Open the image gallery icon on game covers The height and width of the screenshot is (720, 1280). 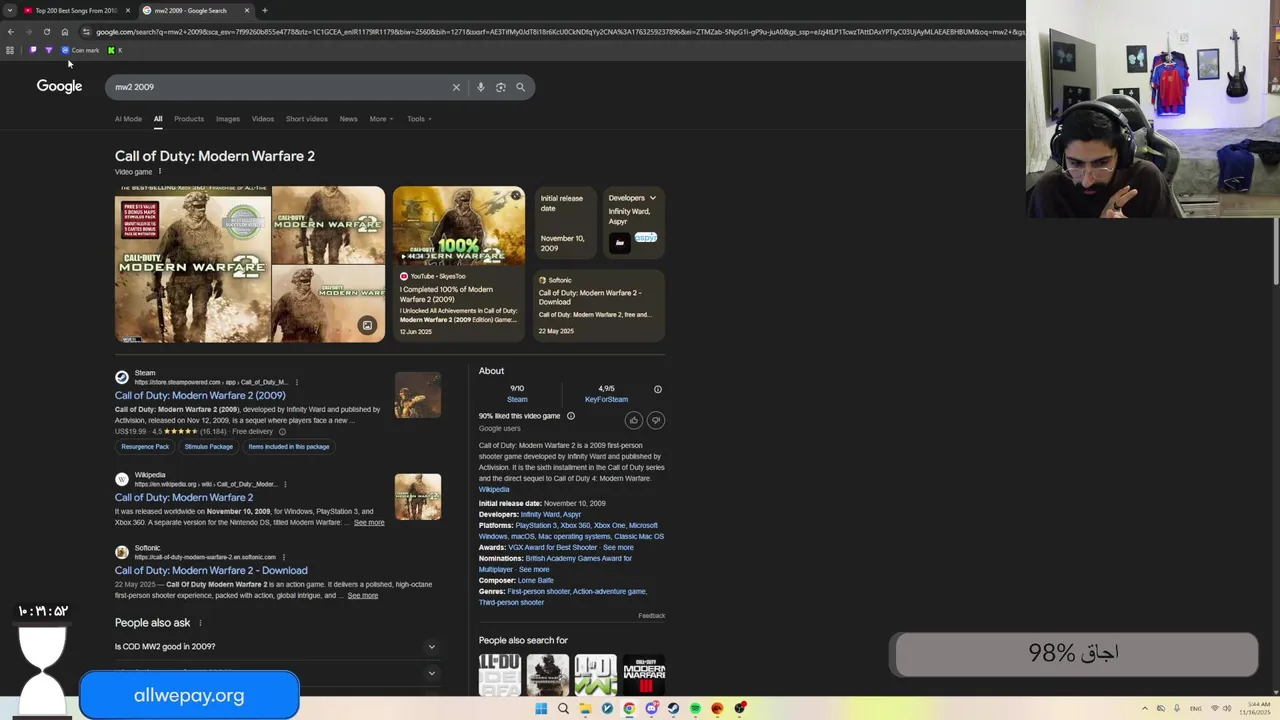tap(367, 326)
